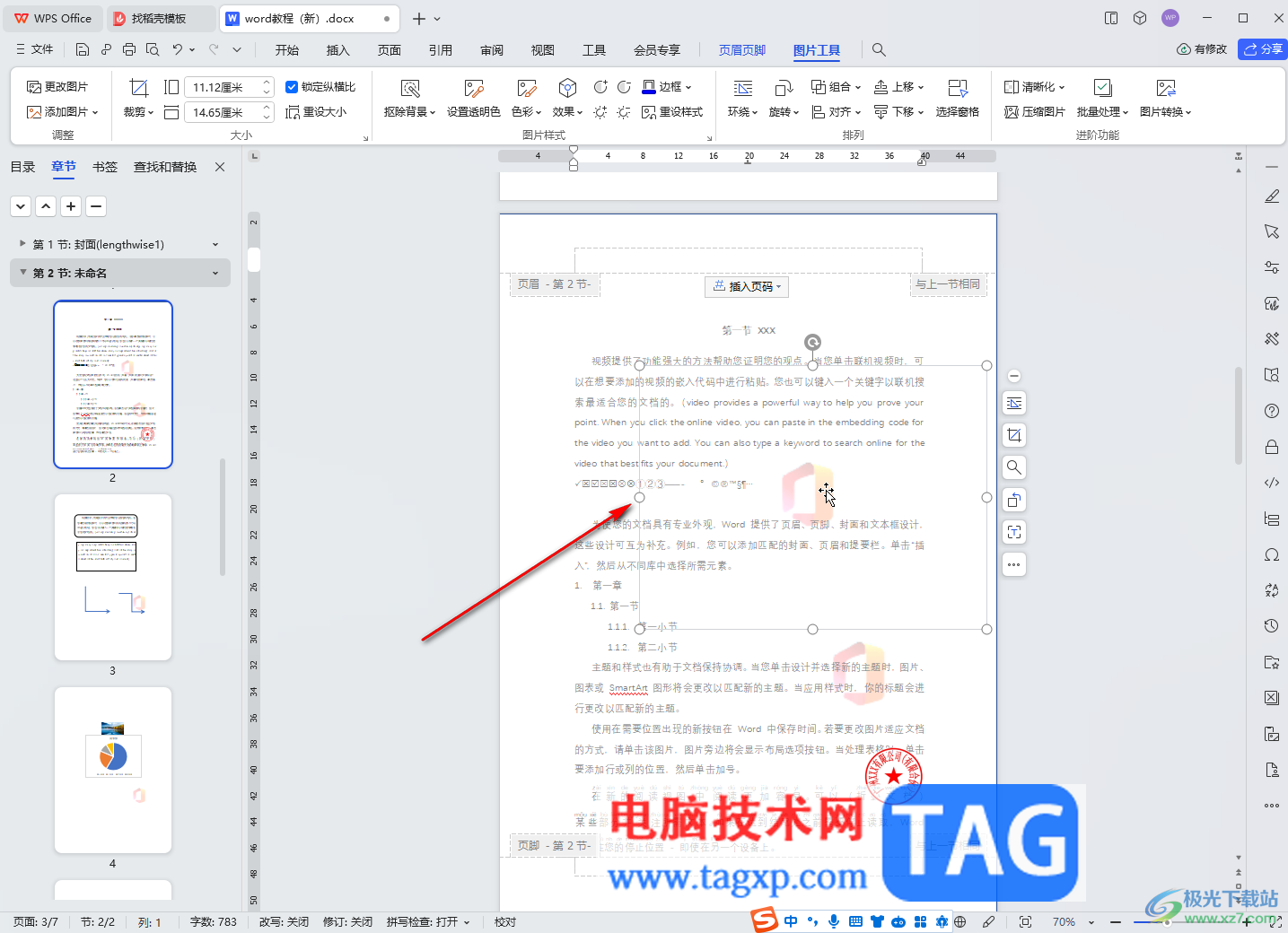The height and width of the screenshot is (933, 1288).
Task: Select Set Transparent Color (设置透明色) icon
Action: (474, 88)
